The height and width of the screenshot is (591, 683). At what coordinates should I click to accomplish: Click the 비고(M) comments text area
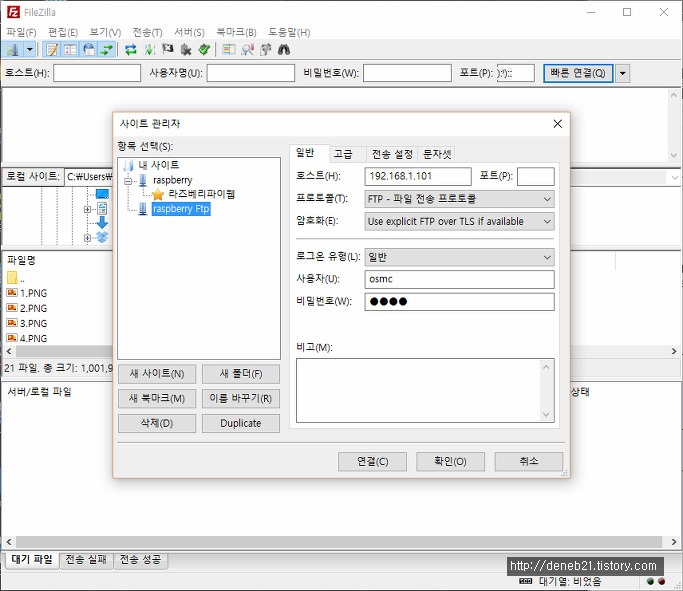425,390
